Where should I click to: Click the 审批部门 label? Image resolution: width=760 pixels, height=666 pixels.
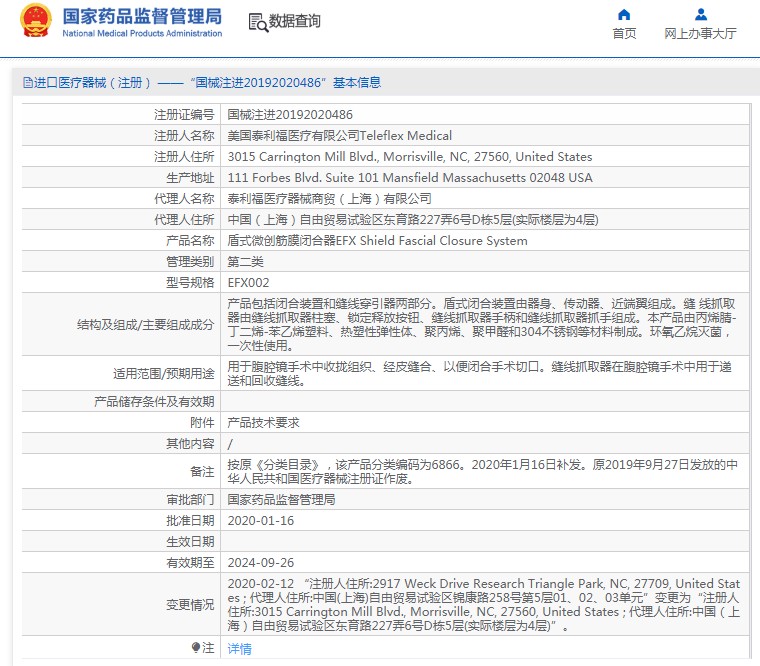pyautogui.click(x=190, y=500)
